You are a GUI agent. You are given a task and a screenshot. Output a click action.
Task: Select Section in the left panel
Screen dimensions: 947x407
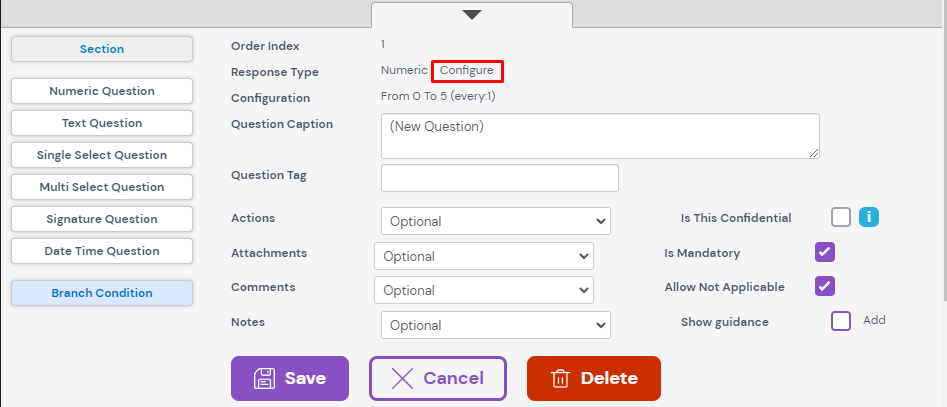[x=102, y=49]
